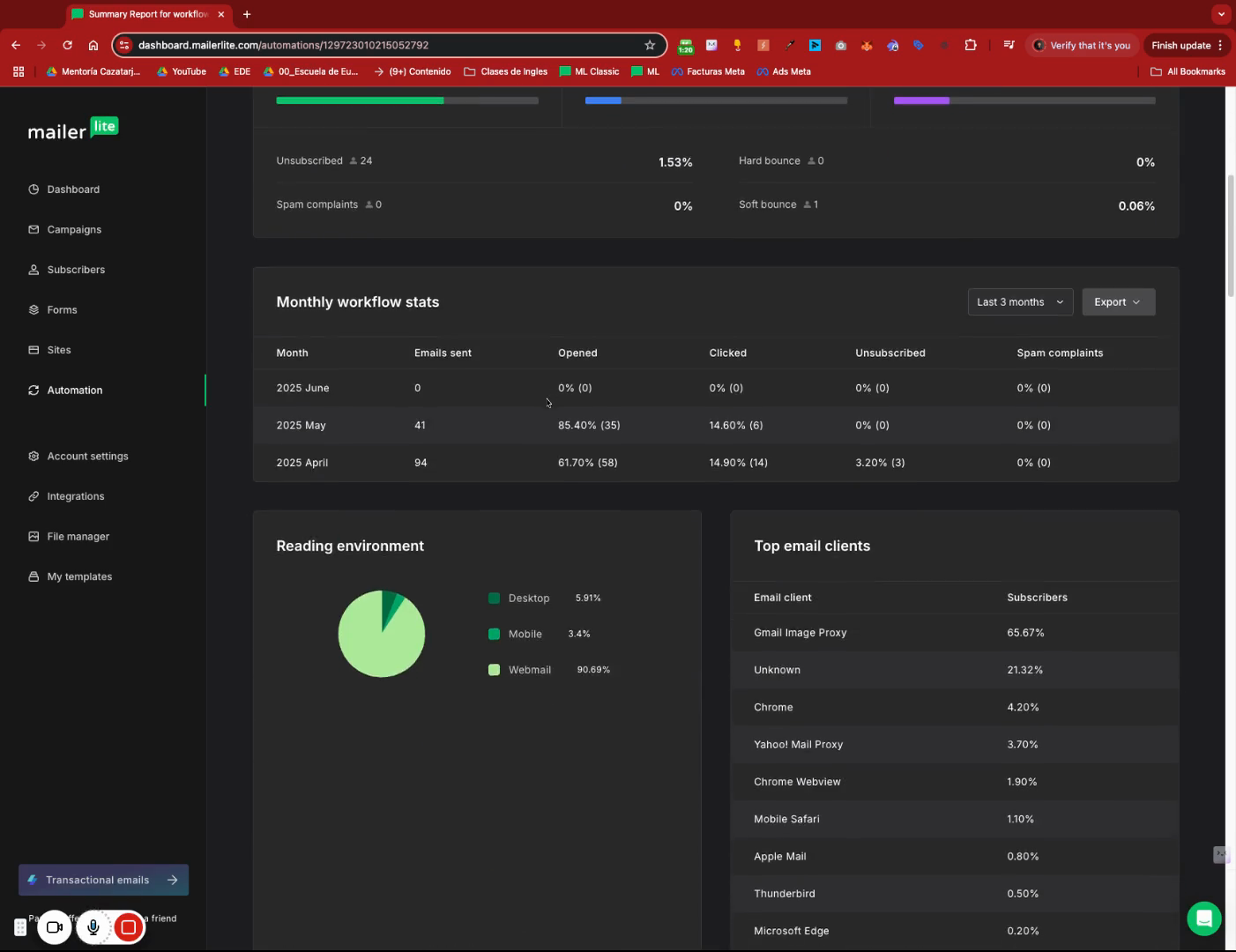Click the eyedropper color picker extension

pos(789,45)
